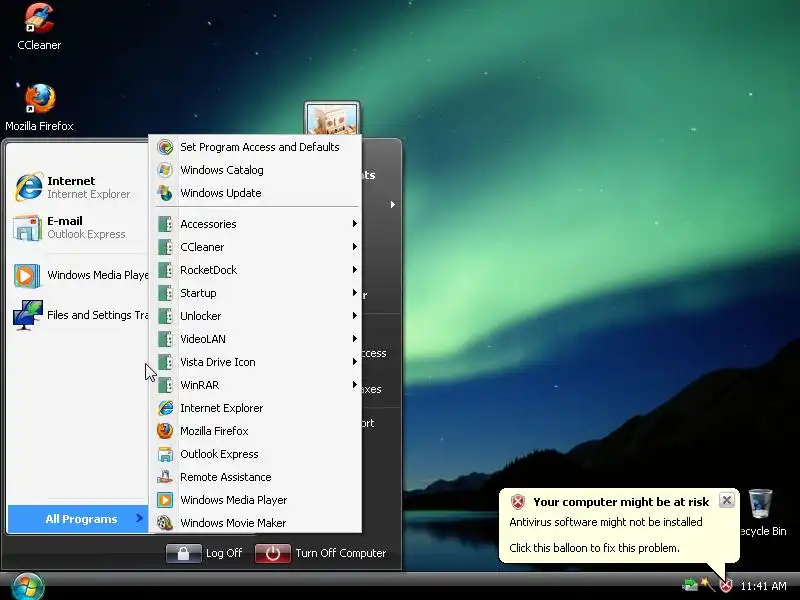Click the Files and Settings Transfer icon
800x600 pixels.
(28, 315)
